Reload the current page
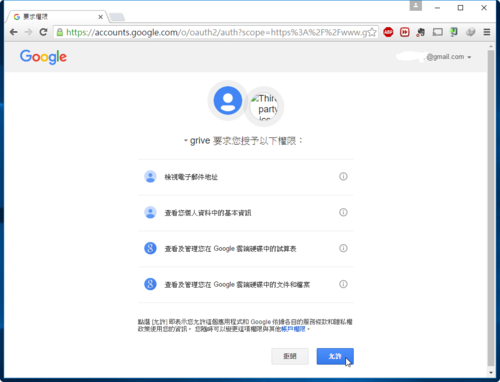This screenshot has height=382, width=500. (x=43, y=32)
